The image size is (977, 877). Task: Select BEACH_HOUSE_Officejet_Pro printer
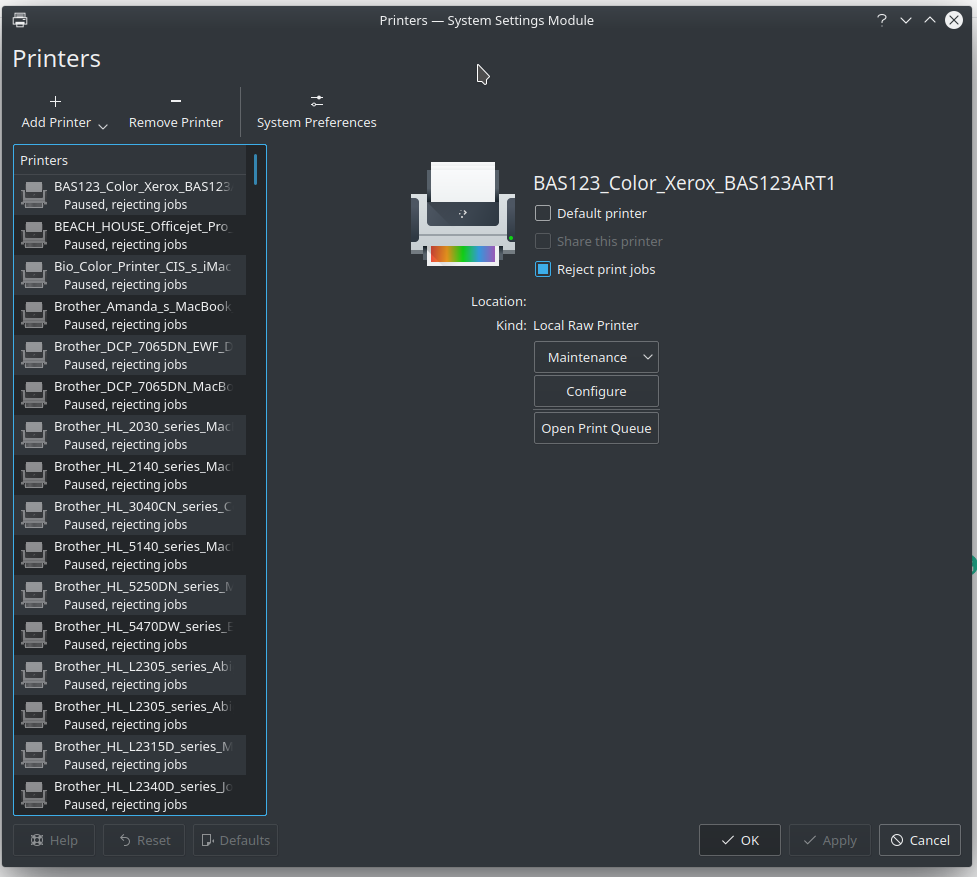[x=130, y=235]
